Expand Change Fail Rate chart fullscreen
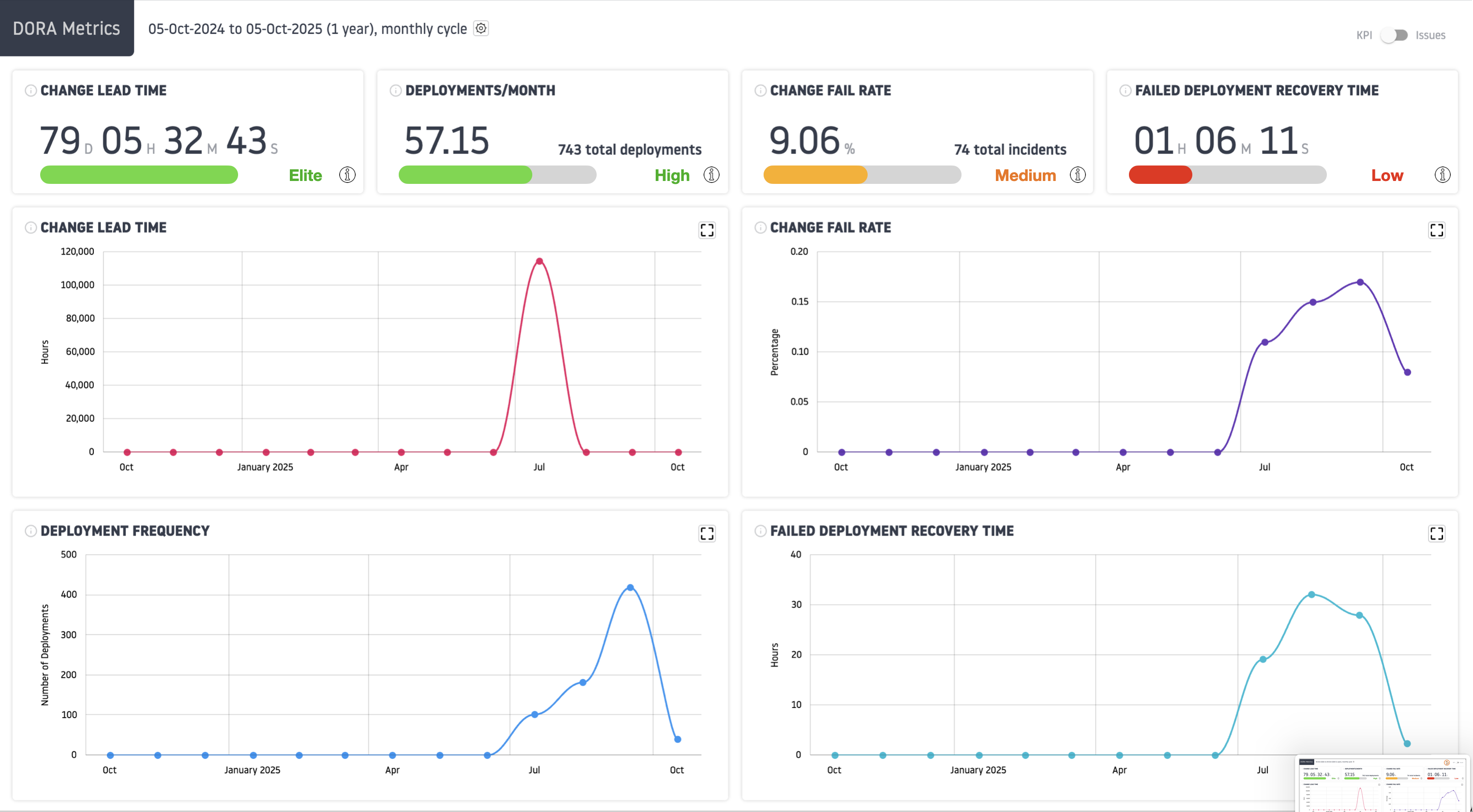Image resolution: width=1473 pixels, height=812 pixels. pyautogui.click(x=1436, y=230)
